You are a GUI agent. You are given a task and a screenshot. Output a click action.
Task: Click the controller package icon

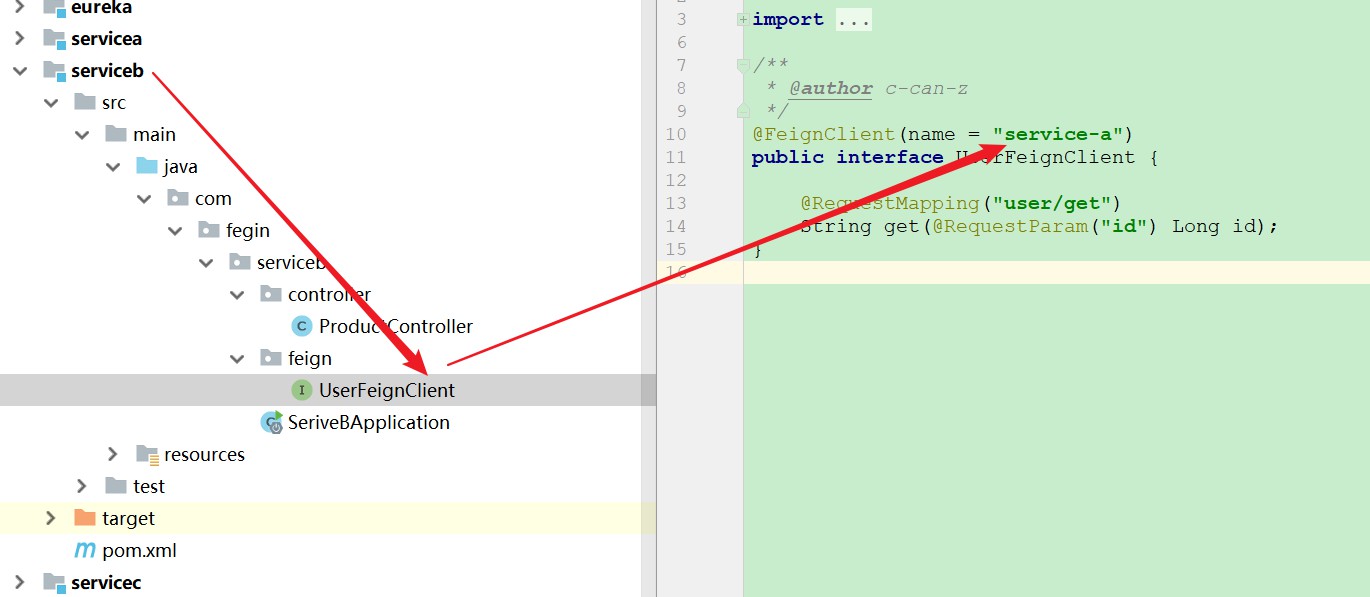[x=271, y=294]
